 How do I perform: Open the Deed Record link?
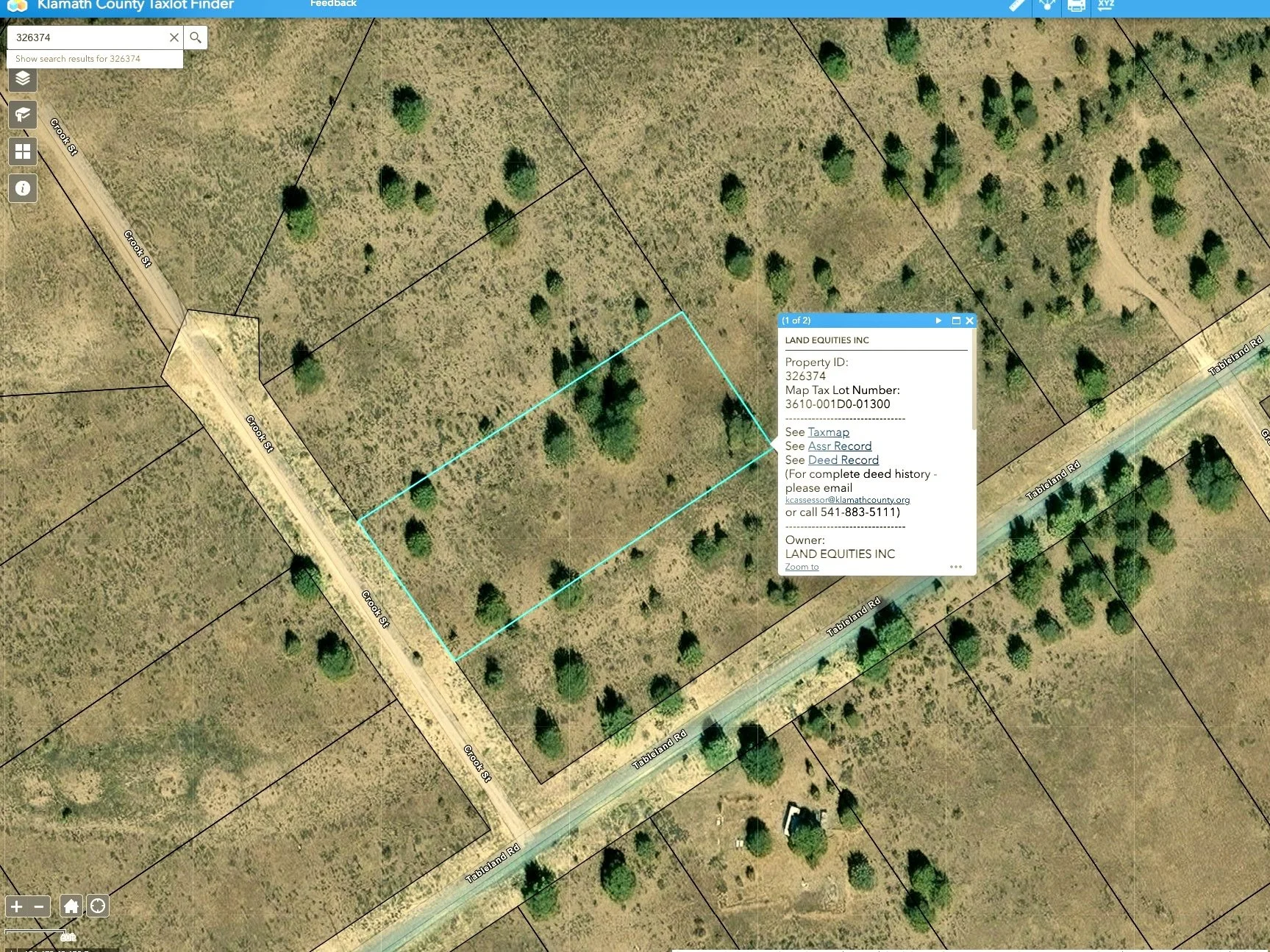(x=843, y=459)
